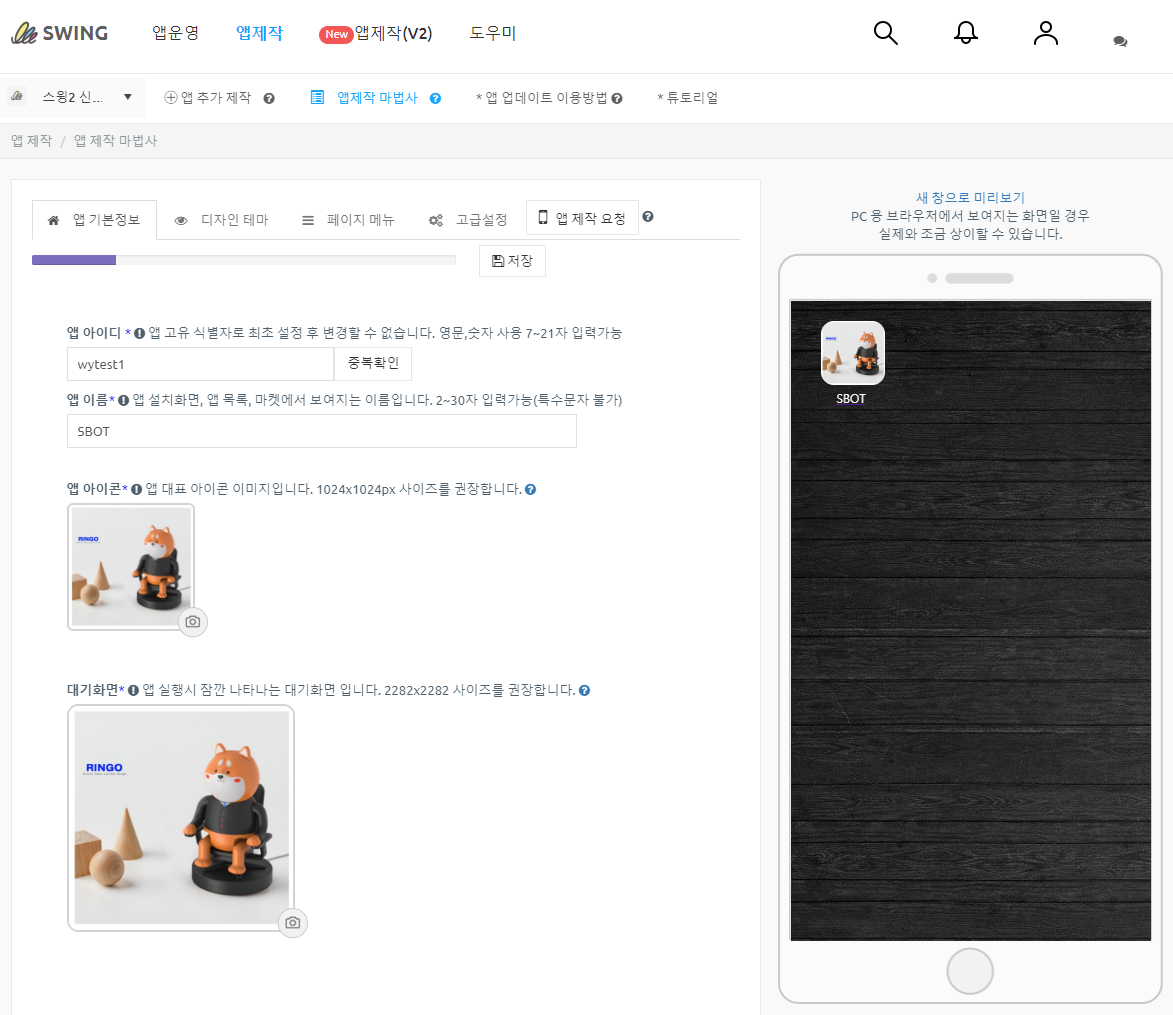This screenshot has width=1173, height=1015.
Task: Click 새 창으로 미리보기 link
Action: tap(970, 197)
